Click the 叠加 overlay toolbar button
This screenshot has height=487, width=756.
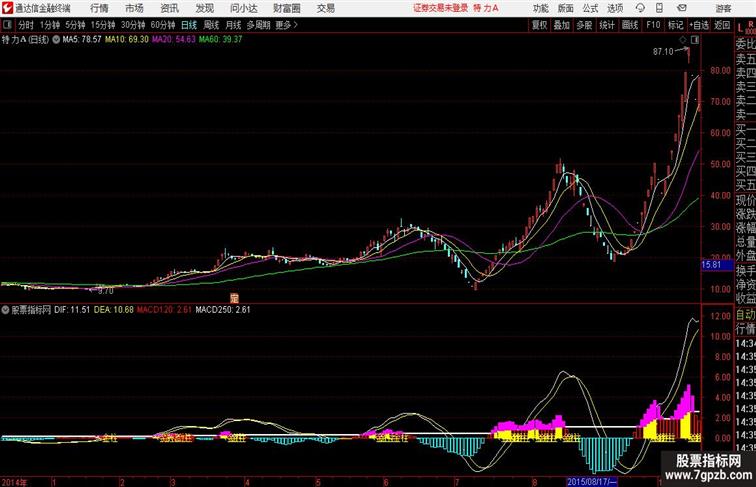pos(562,25)
